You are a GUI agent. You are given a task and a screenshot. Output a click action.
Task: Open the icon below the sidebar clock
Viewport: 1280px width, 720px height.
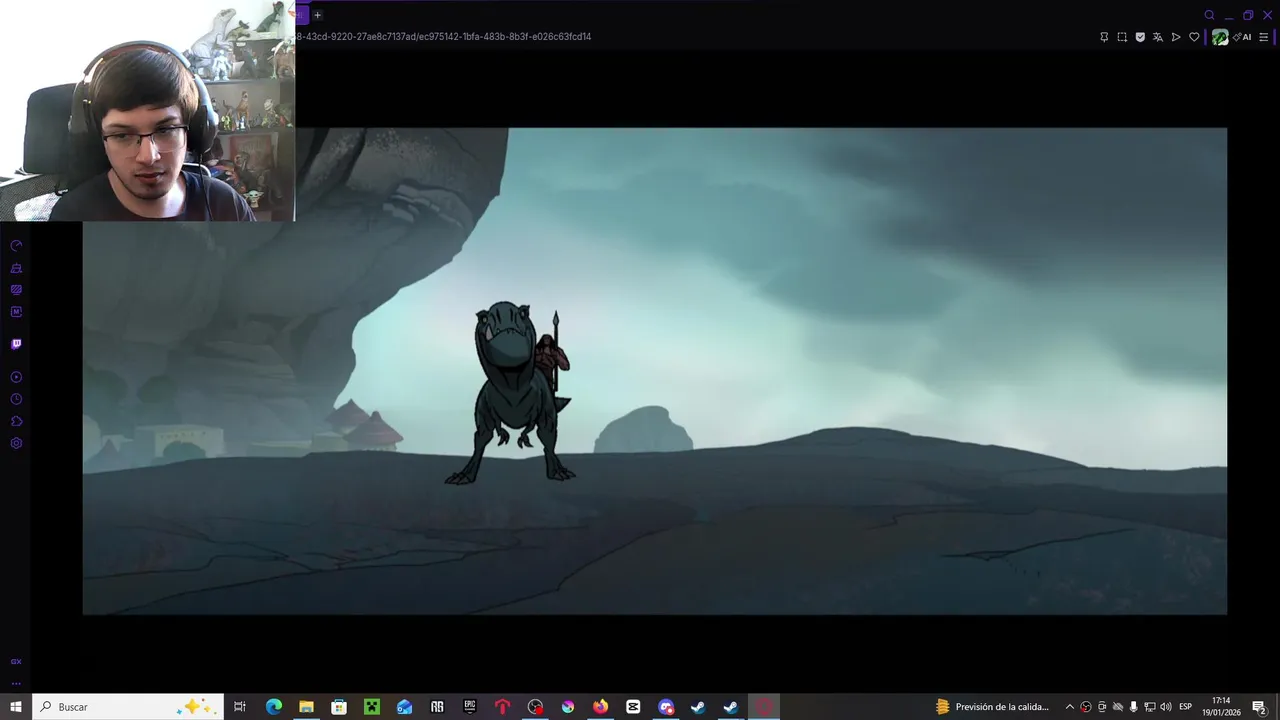pyautogui.click(x=16, y=421)
